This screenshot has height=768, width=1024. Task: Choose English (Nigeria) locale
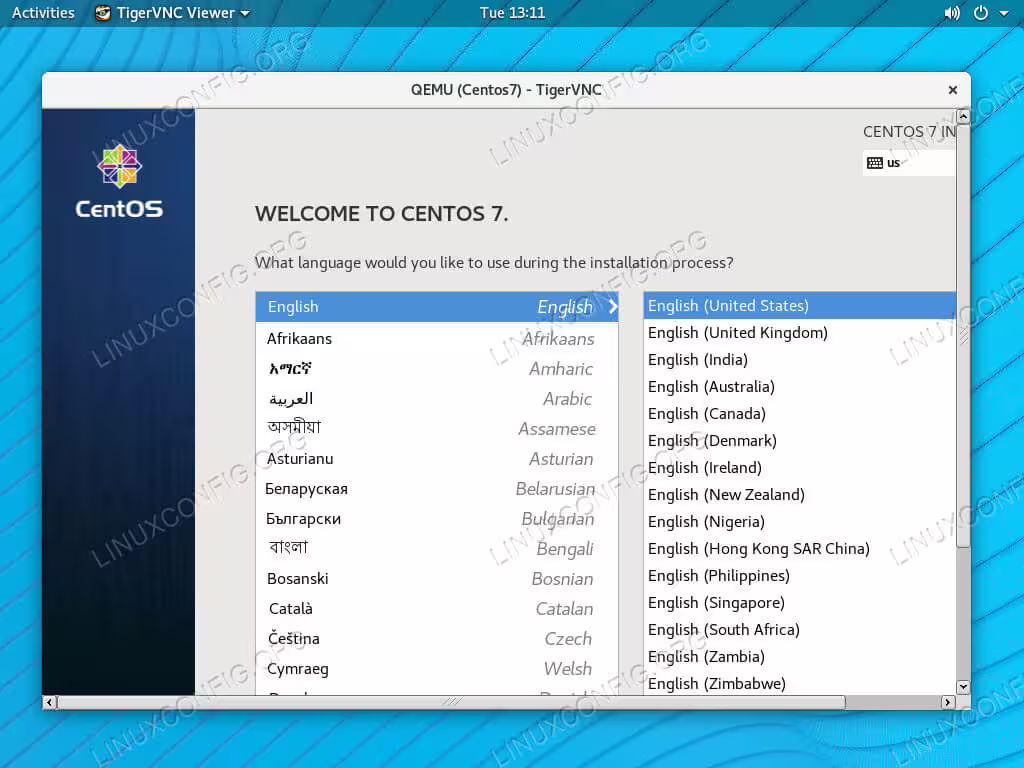click(799, 522)
